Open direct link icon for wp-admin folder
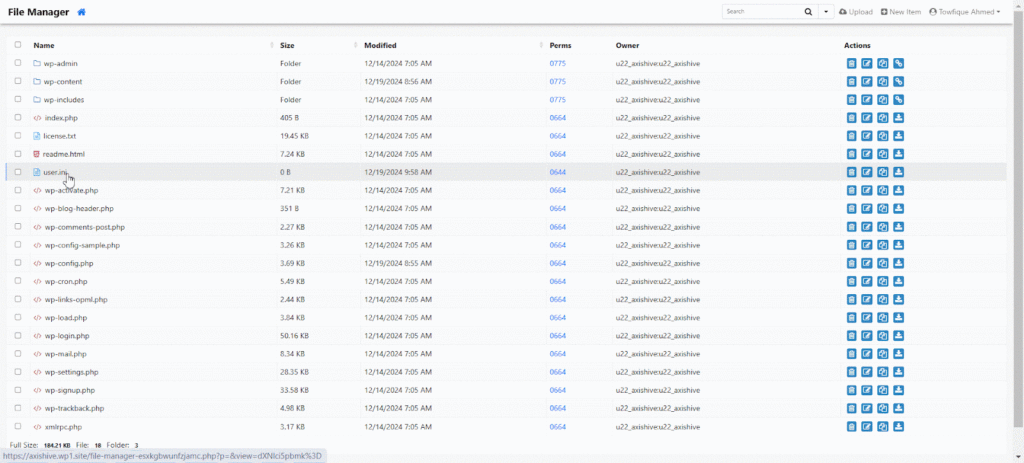1024x463 pixels. tap(899, 63)
